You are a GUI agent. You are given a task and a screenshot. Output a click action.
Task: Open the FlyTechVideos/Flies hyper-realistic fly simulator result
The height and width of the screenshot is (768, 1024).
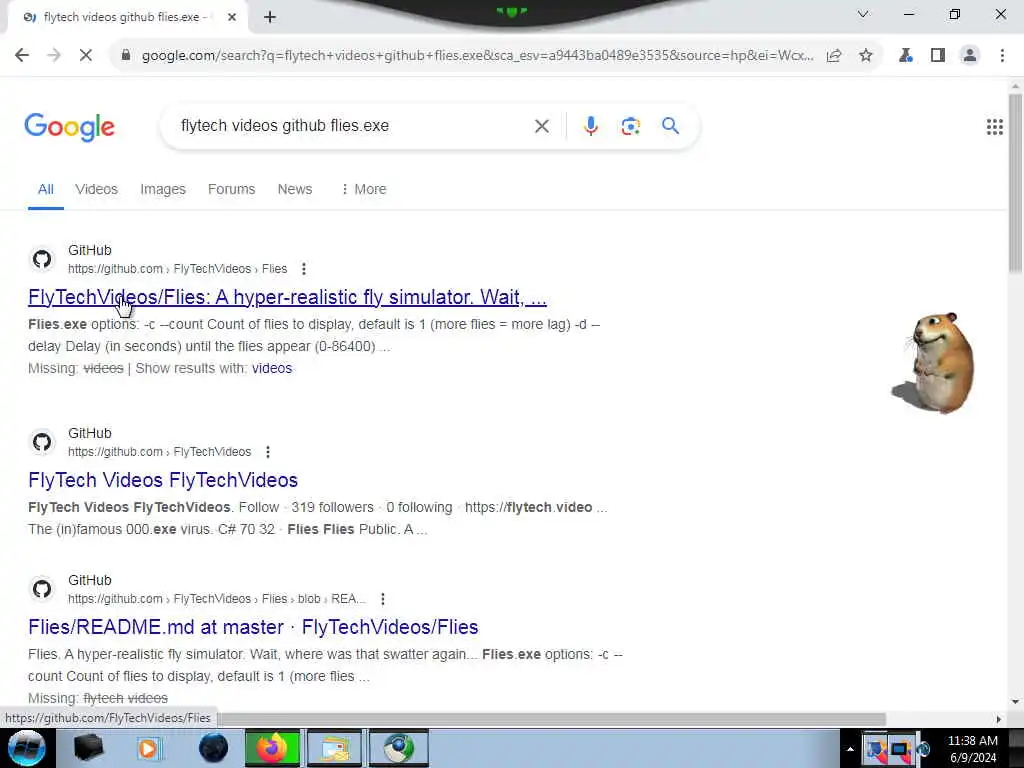[287, 297]
